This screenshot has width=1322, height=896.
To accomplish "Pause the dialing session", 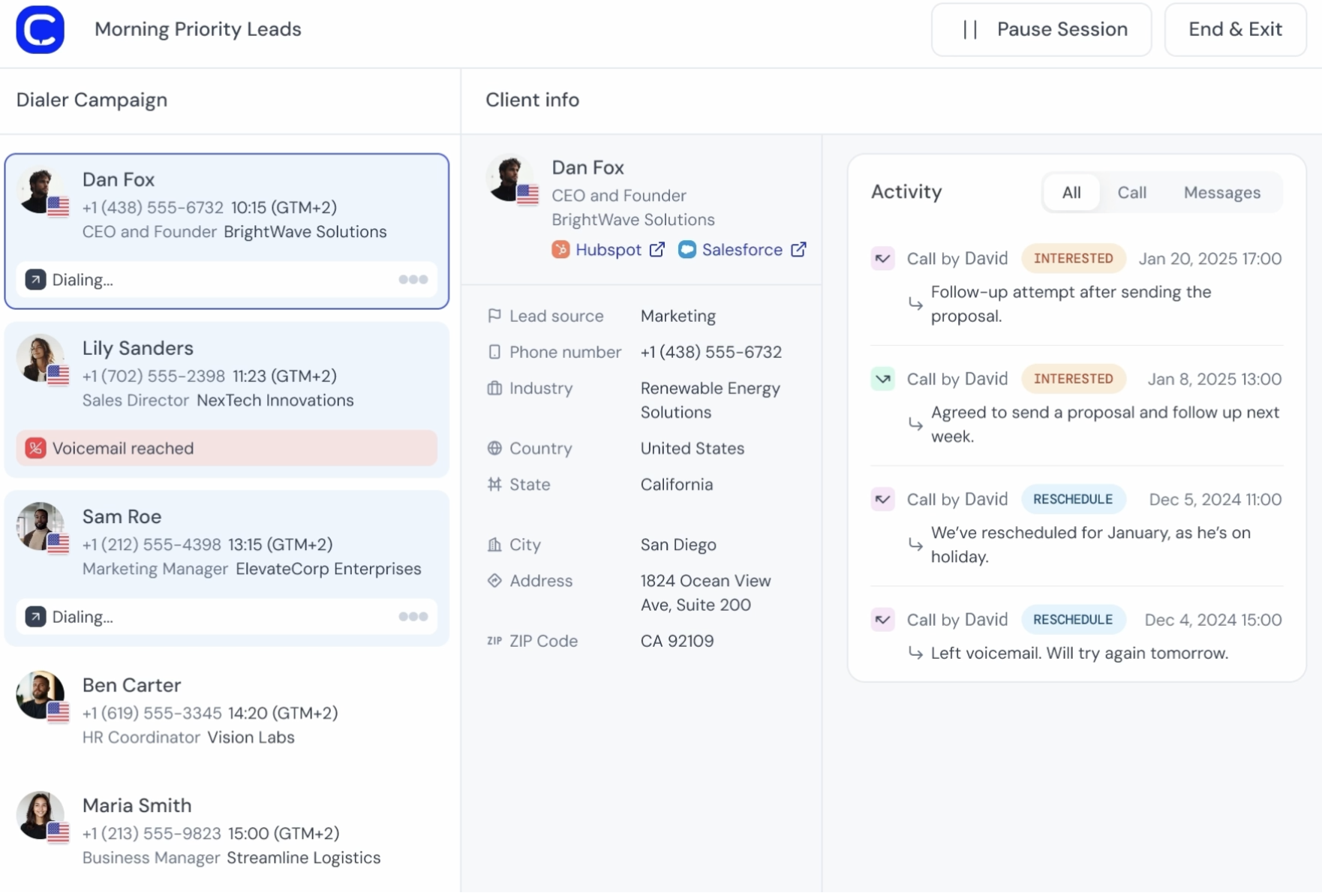I will coord(1041,30).
